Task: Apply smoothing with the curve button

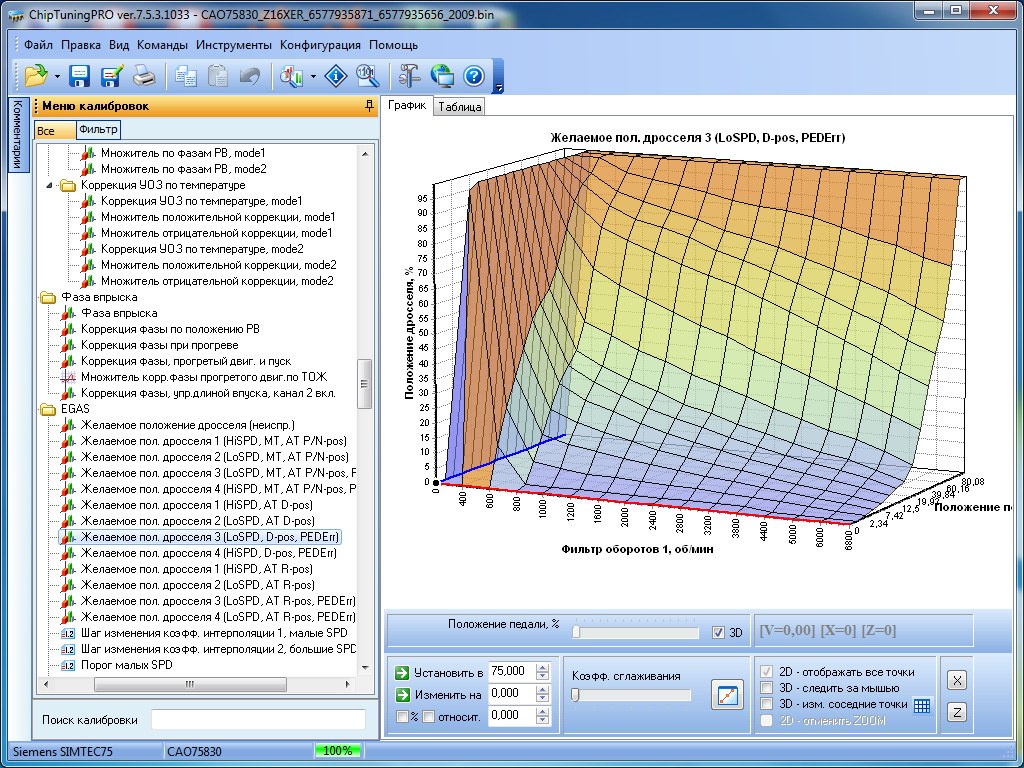Action: pos(727,694)
